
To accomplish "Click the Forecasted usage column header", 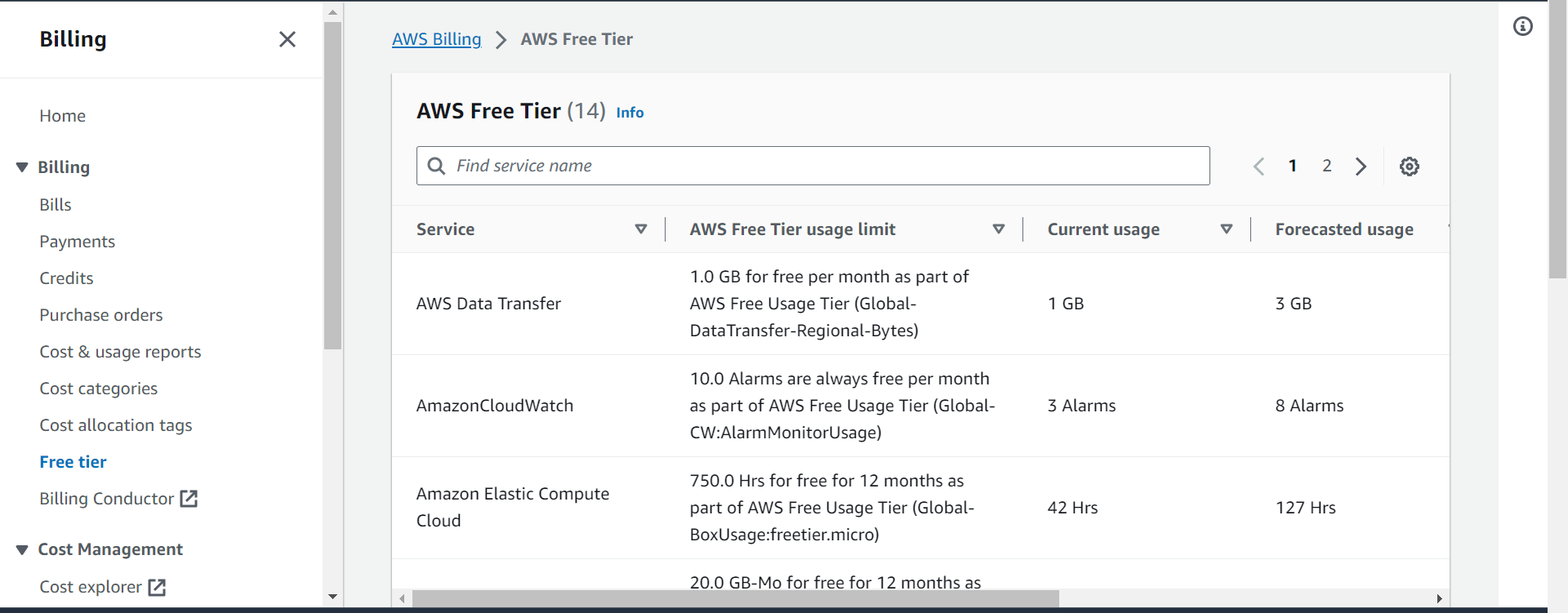I will click(x=1344, y=229).
